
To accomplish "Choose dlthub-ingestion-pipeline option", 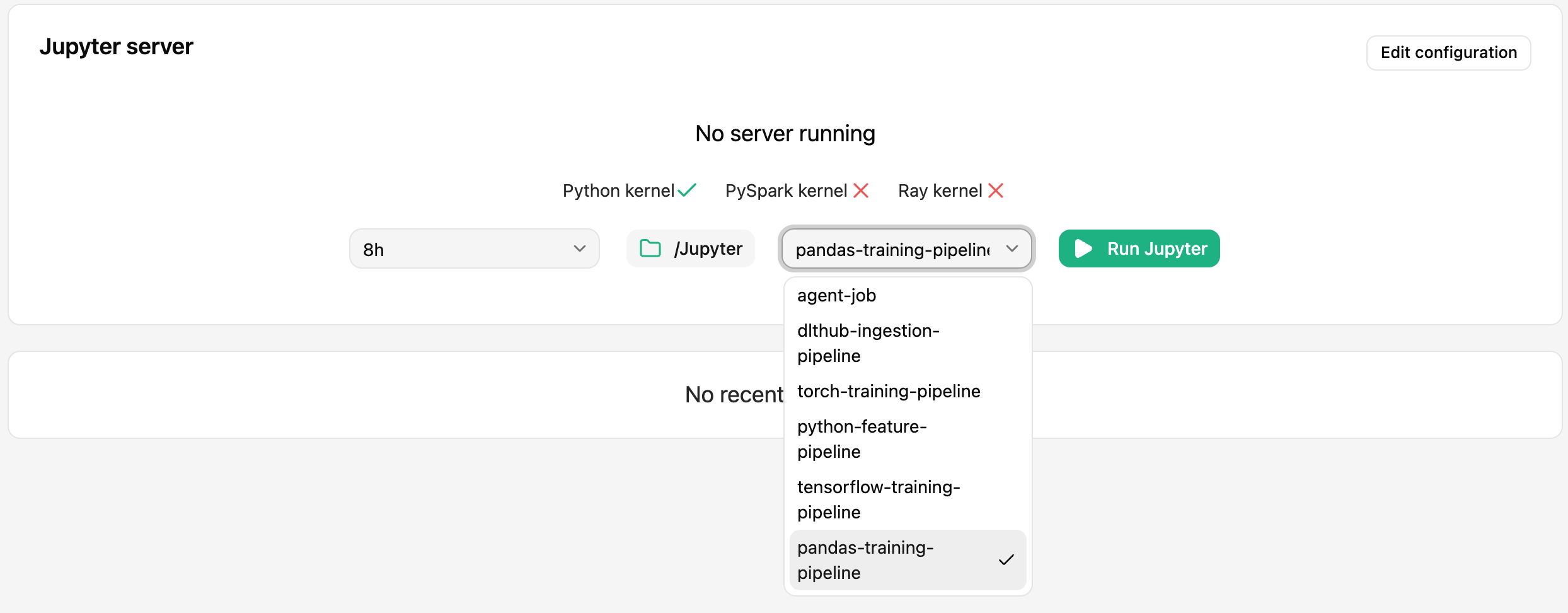I will pyautogui.click(x=908, y=343).
